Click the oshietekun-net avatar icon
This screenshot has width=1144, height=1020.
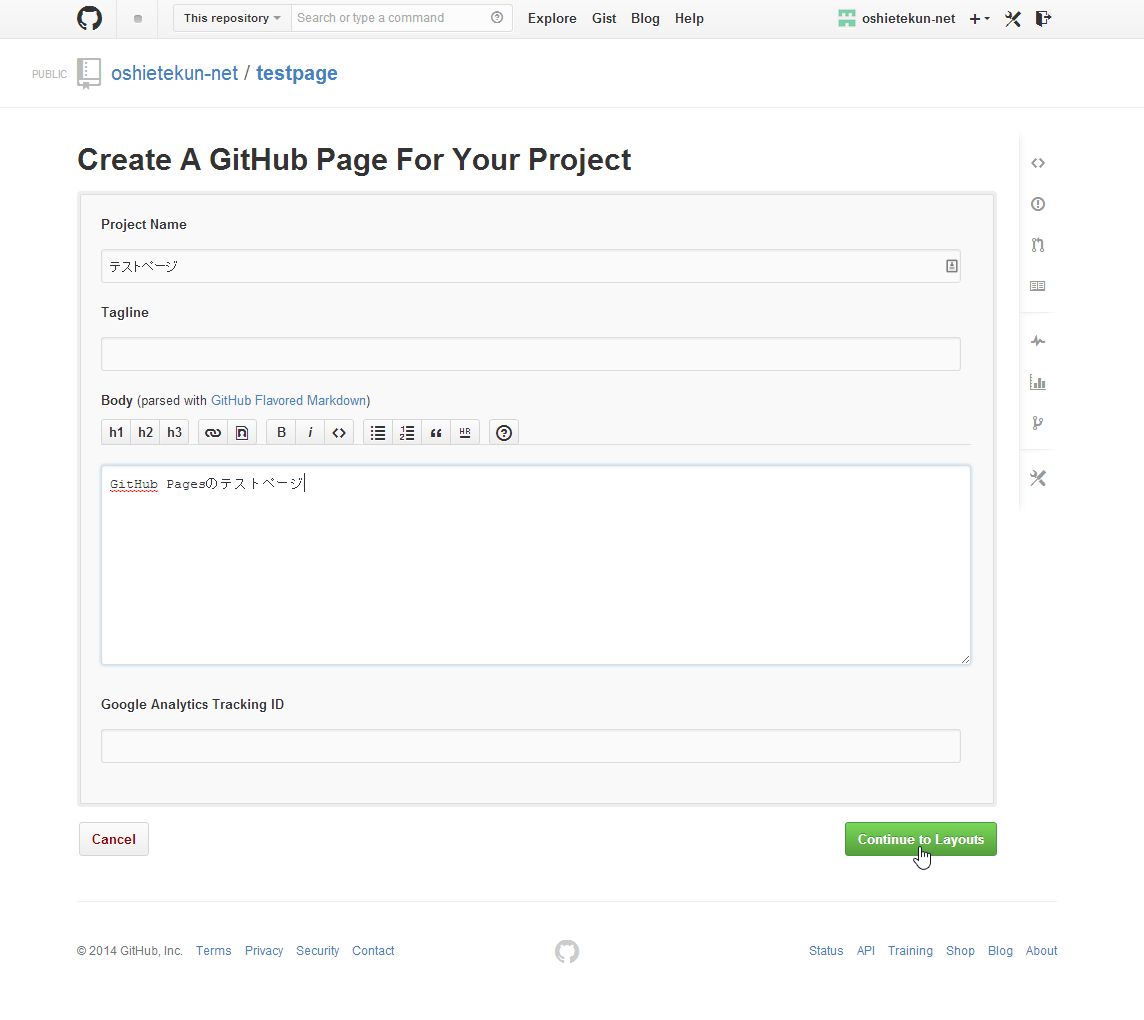point(846,18)
